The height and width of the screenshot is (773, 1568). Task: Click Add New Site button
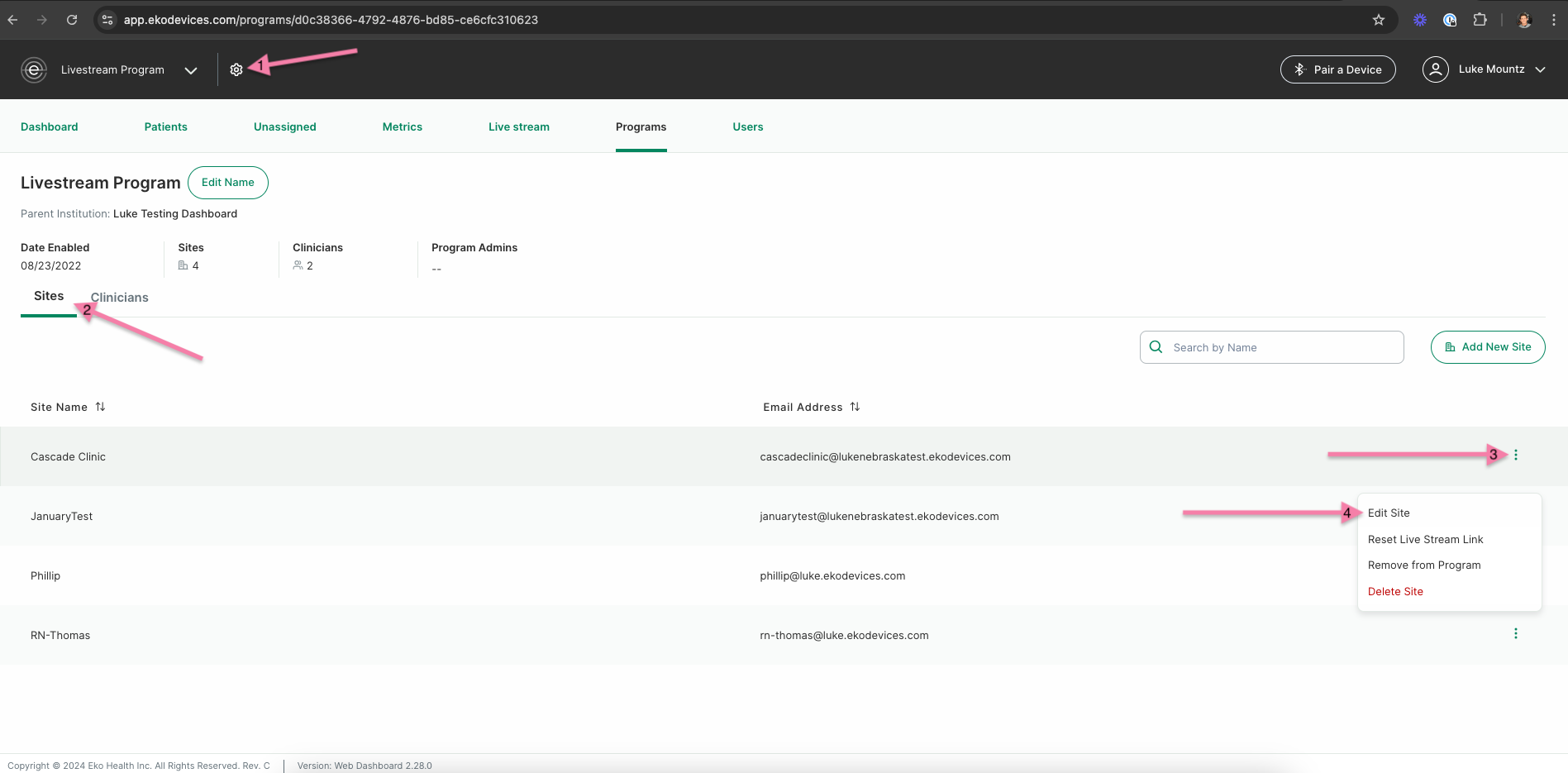click(x=1488, y=347)
